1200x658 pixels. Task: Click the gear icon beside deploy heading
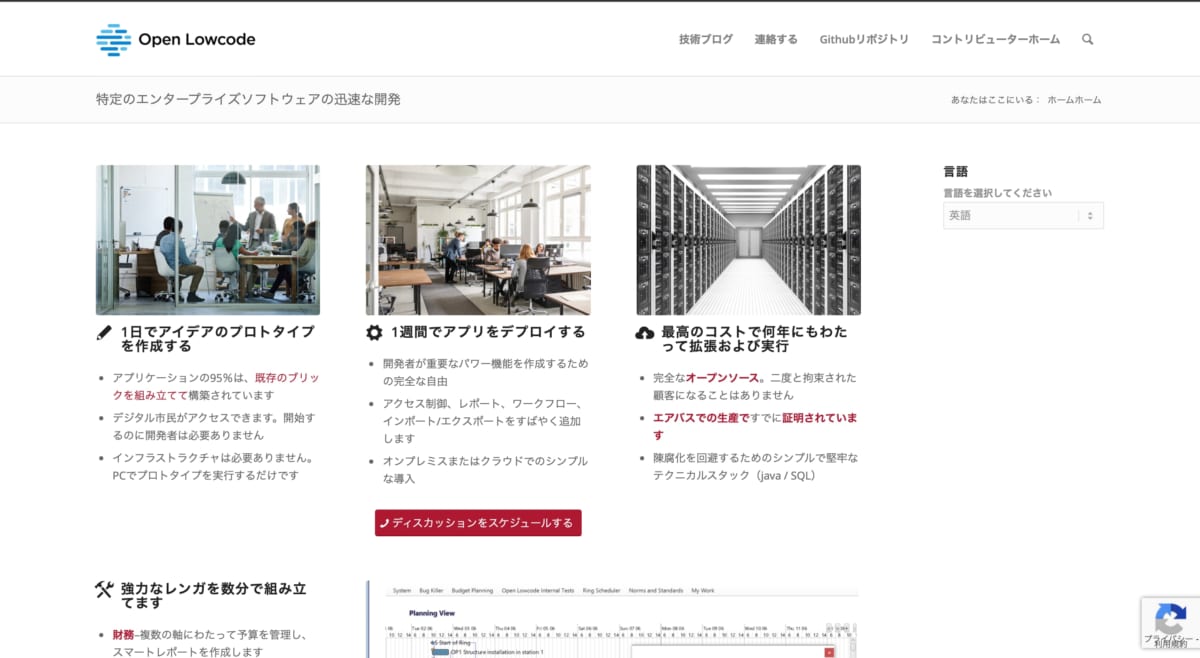tap(374, 332)
